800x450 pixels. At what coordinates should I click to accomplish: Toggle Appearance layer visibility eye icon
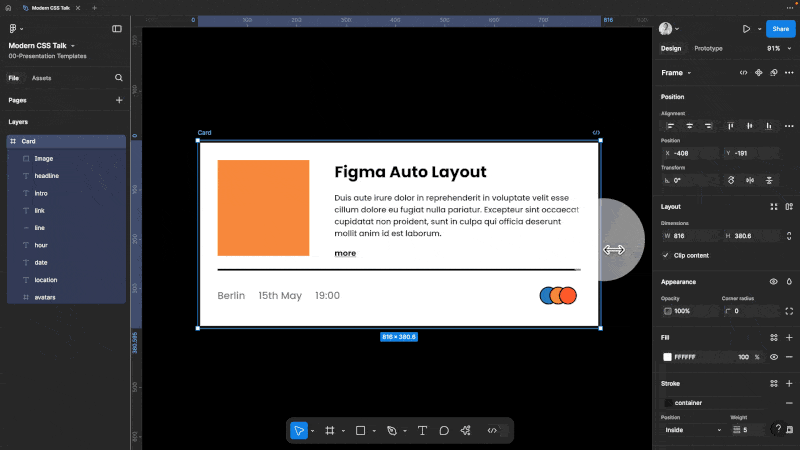pos(773,282)
